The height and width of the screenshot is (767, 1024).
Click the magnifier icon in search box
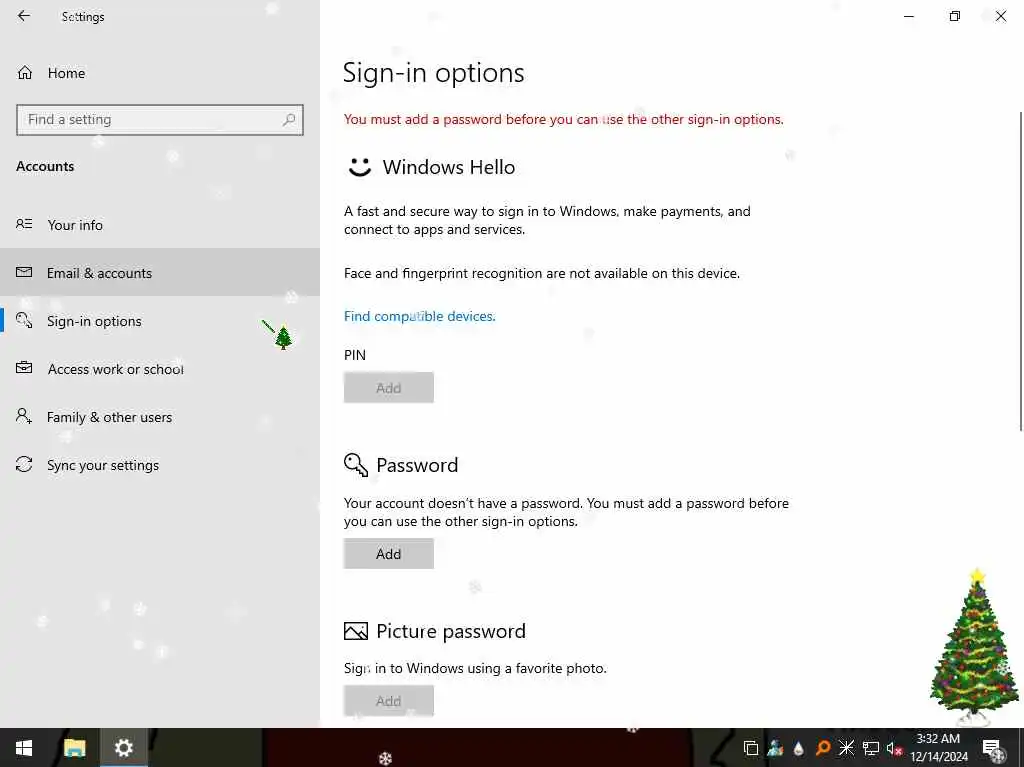[289, 120]
